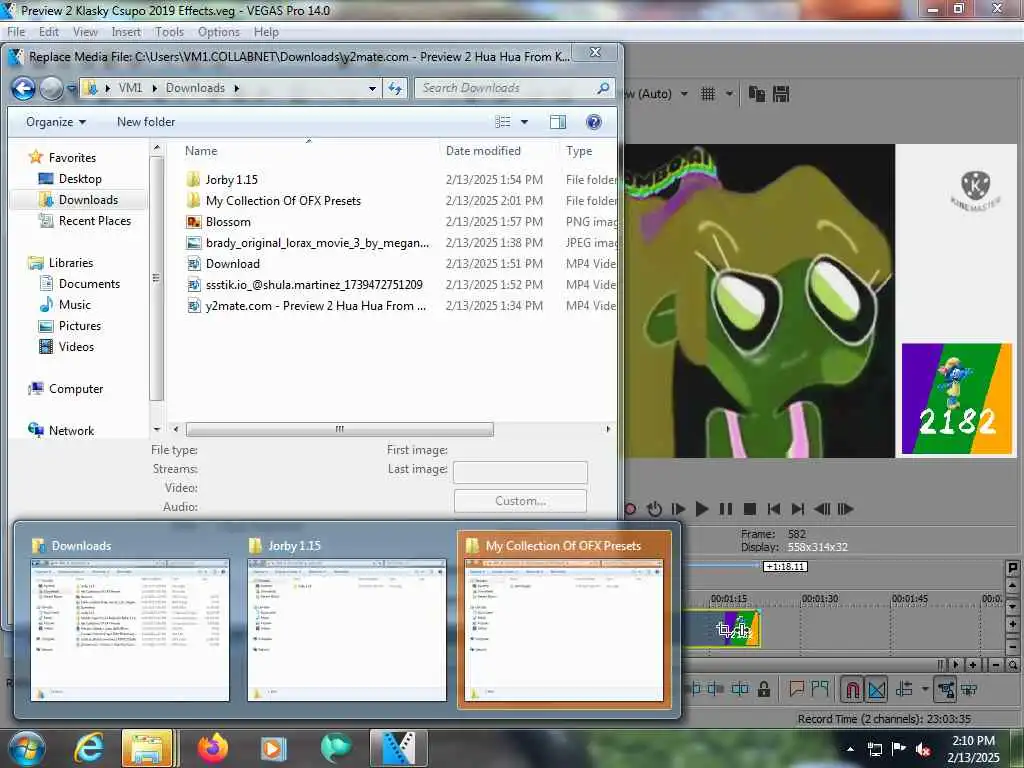
Task: Open the File menu in VEGAS Pro
Action: 16,32
